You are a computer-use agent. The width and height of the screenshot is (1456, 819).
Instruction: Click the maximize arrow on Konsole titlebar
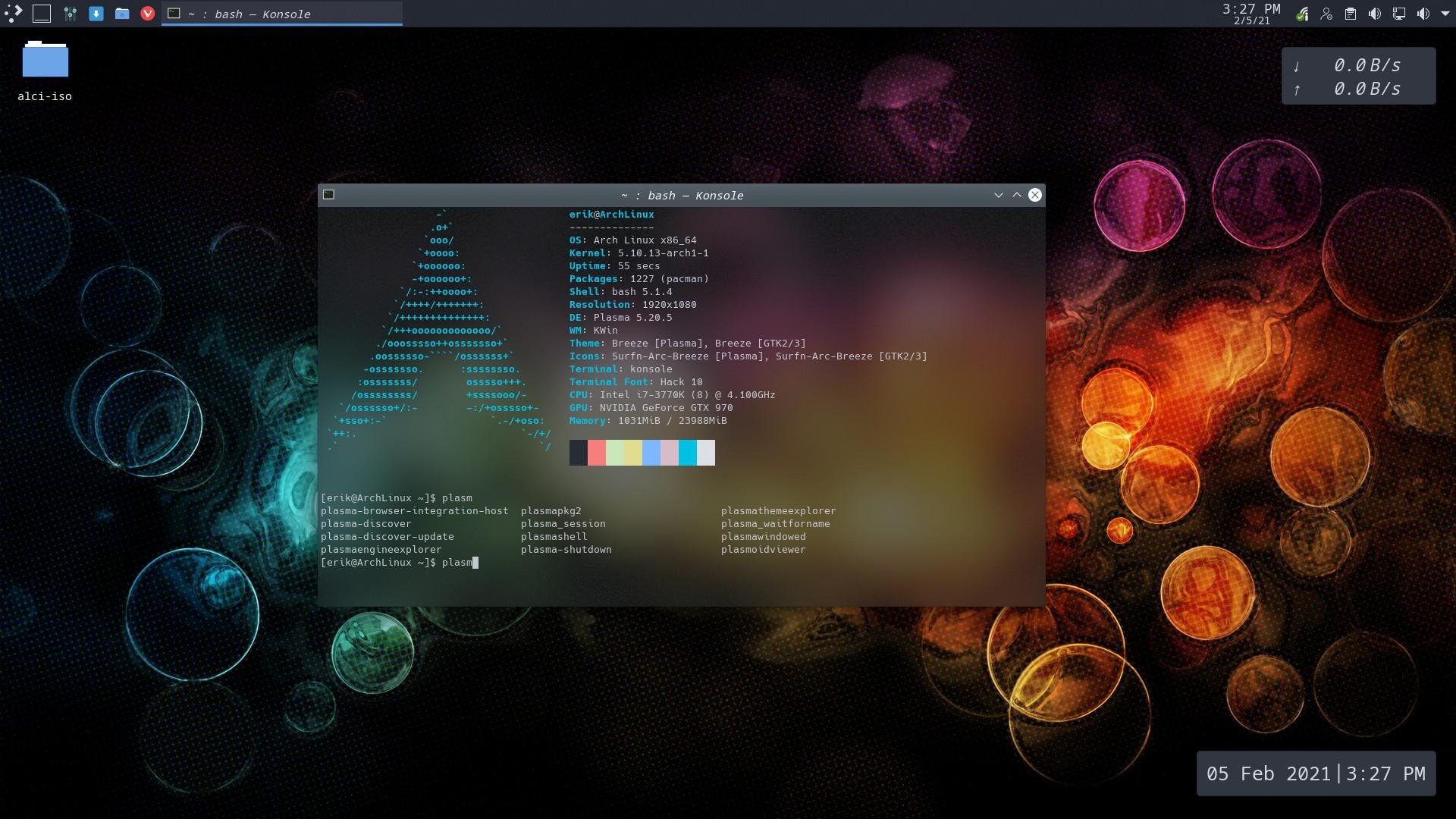point(1017,195)
